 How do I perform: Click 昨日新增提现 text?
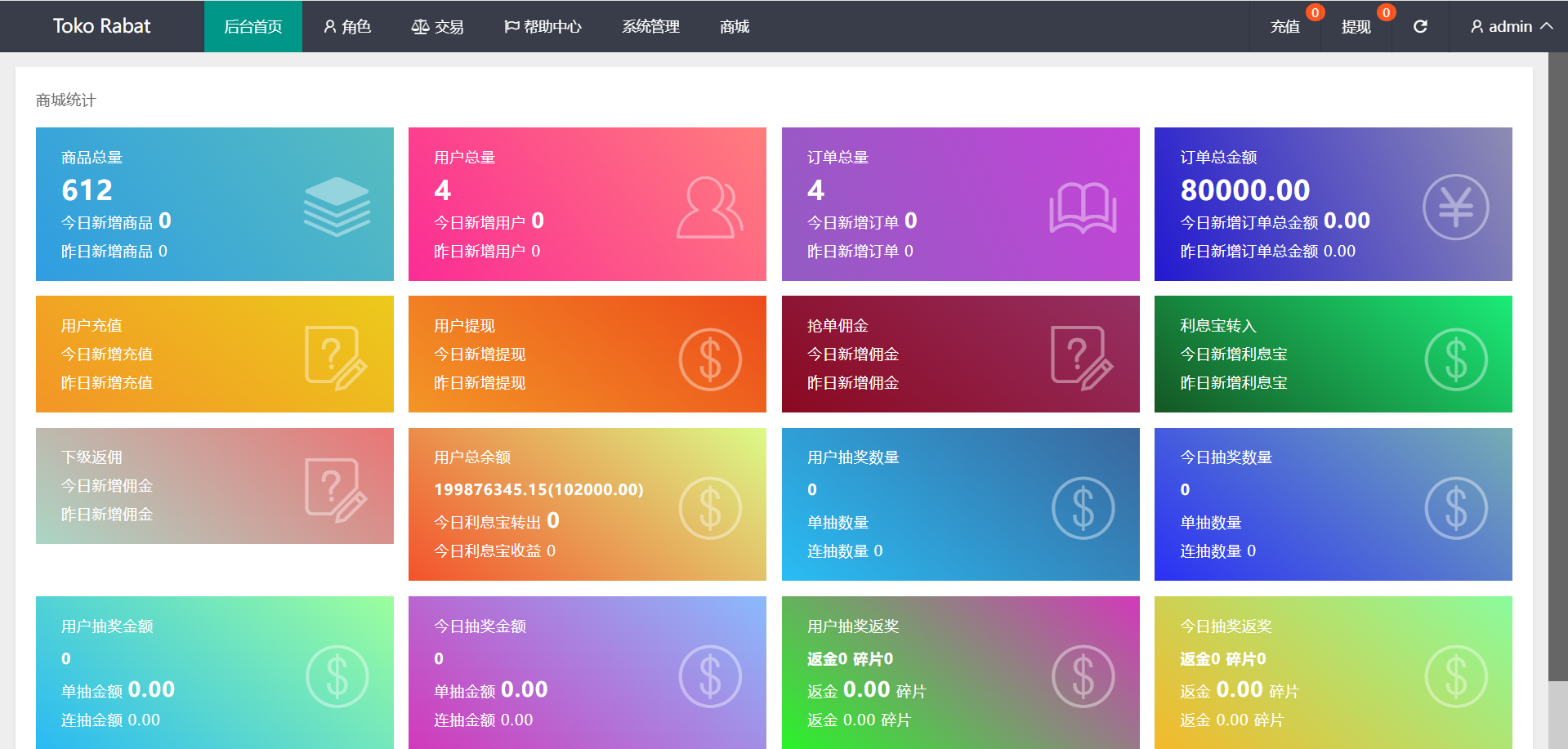coord(480,383)
